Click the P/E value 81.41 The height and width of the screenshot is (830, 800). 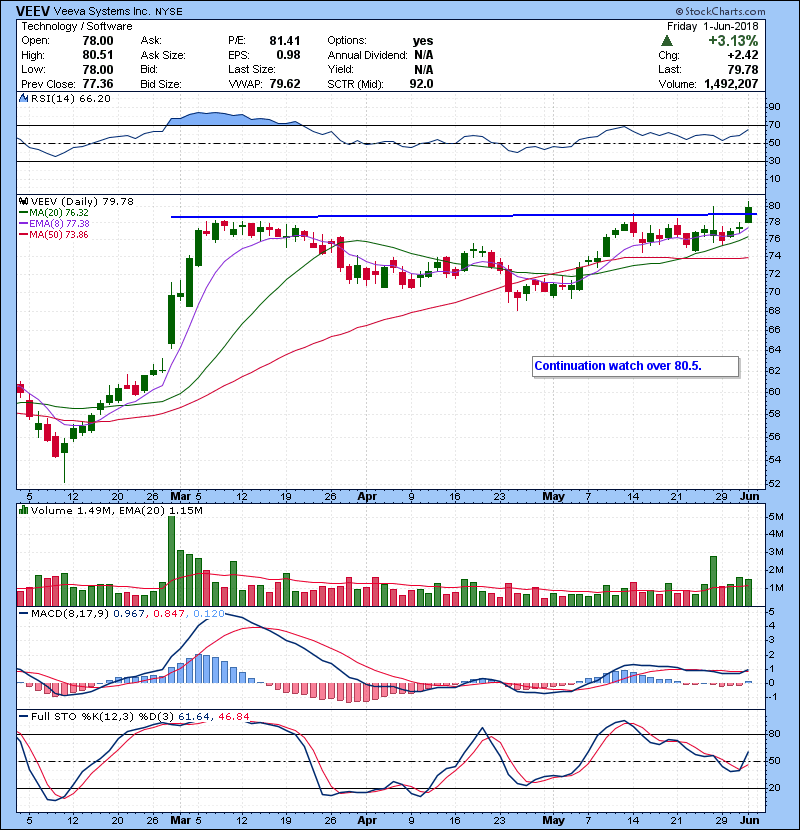coord(284,41)
